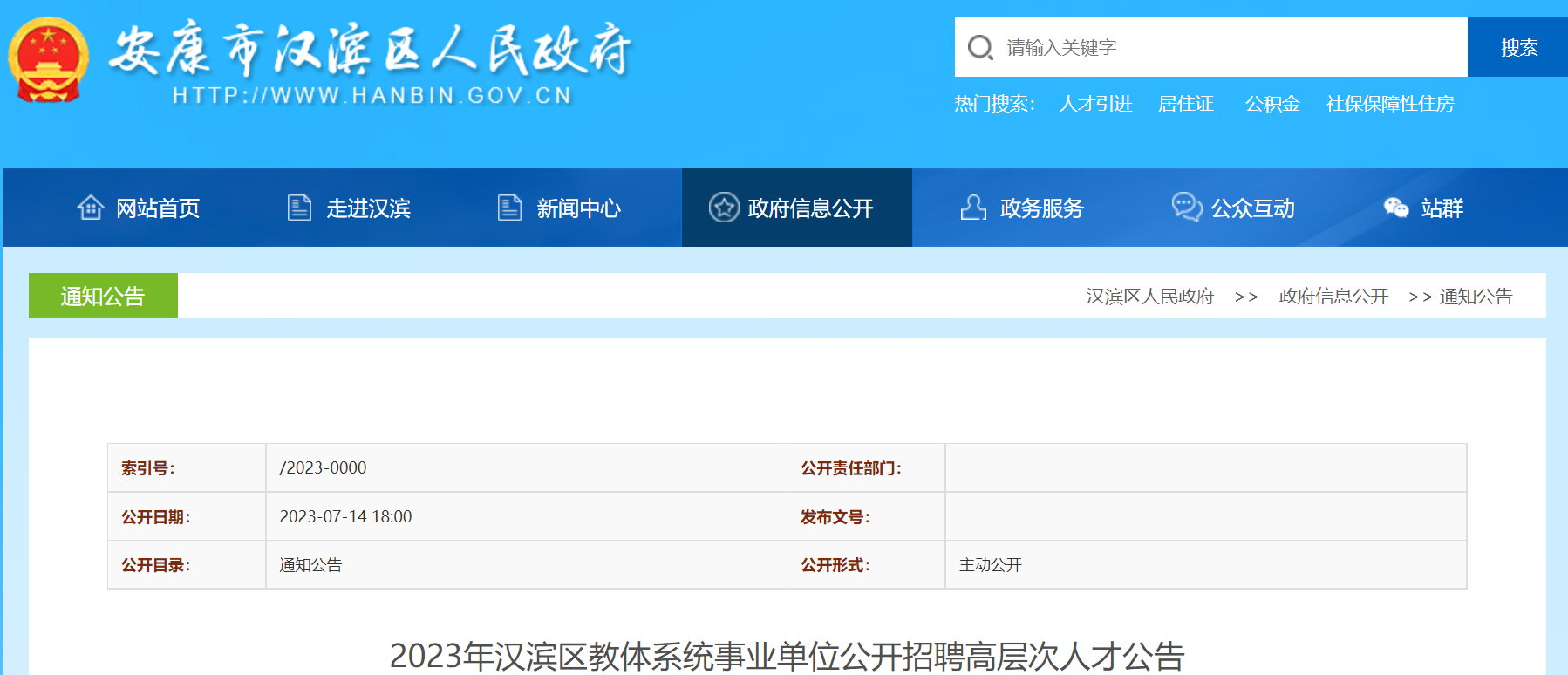Click the 公开责任部门 label cell
The height and width of the screenshot is (675, 1568).
tap(866, 468)
